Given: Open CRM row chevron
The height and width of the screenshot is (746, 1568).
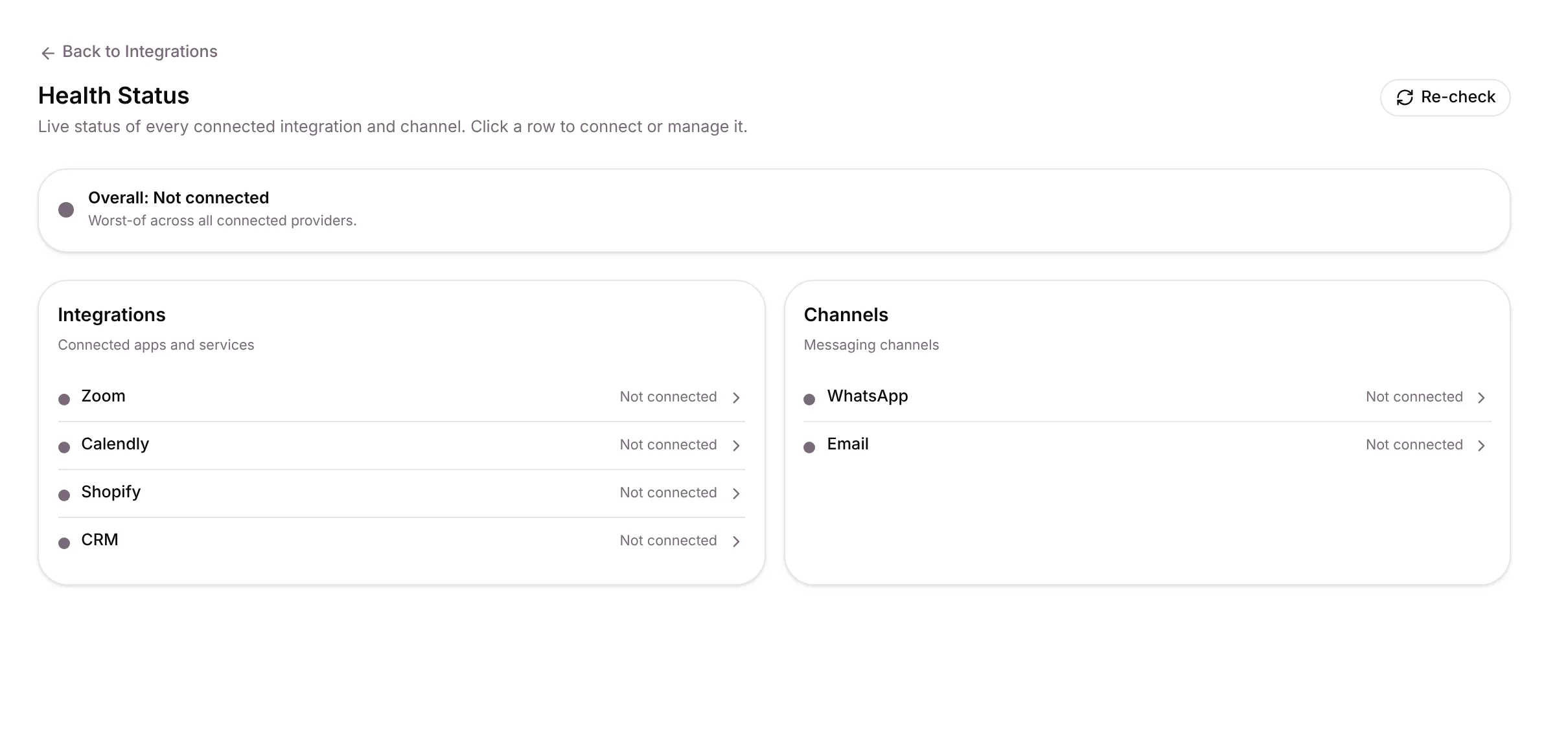Looking at the screenshot, I should click(x=736, y=541).
